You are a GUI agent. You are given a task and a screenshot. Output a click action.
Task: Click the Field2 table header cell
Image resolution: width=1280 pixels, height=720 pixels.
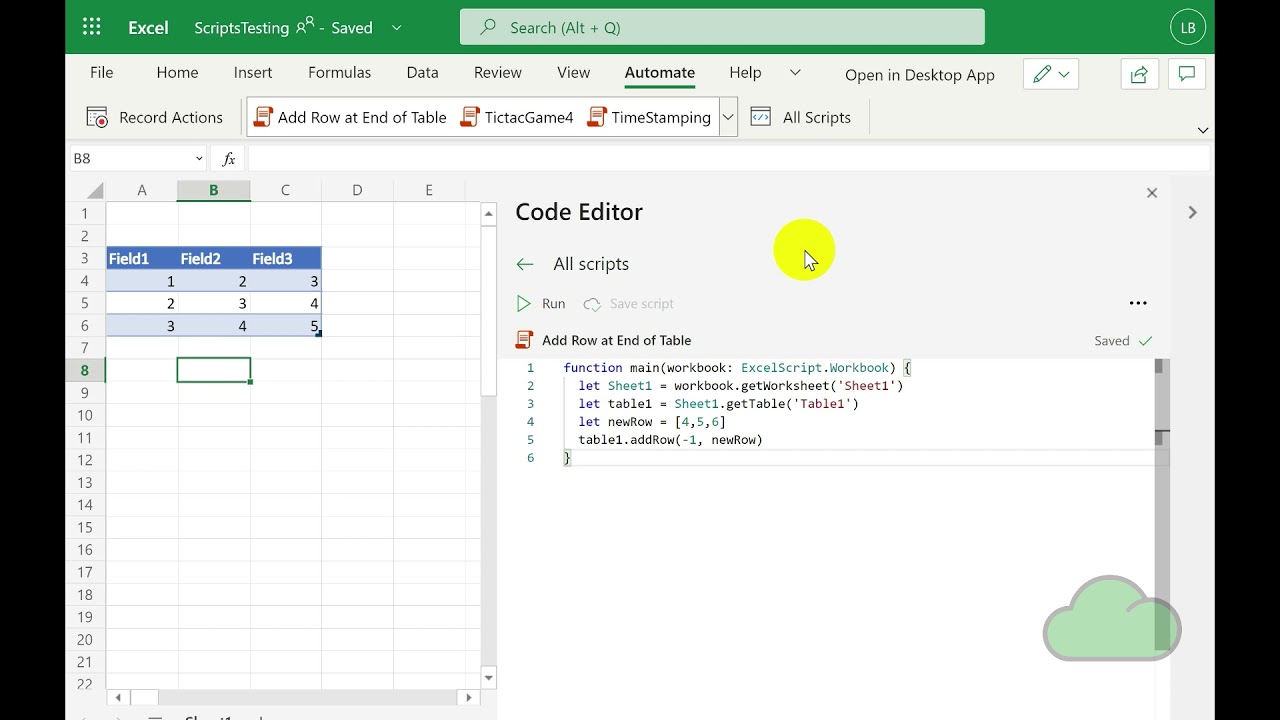[x=214, y=258]
